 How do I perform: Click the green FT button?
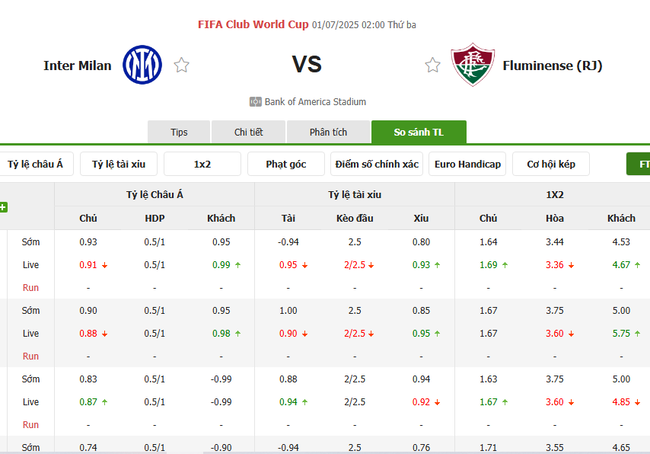pos(638,164)
